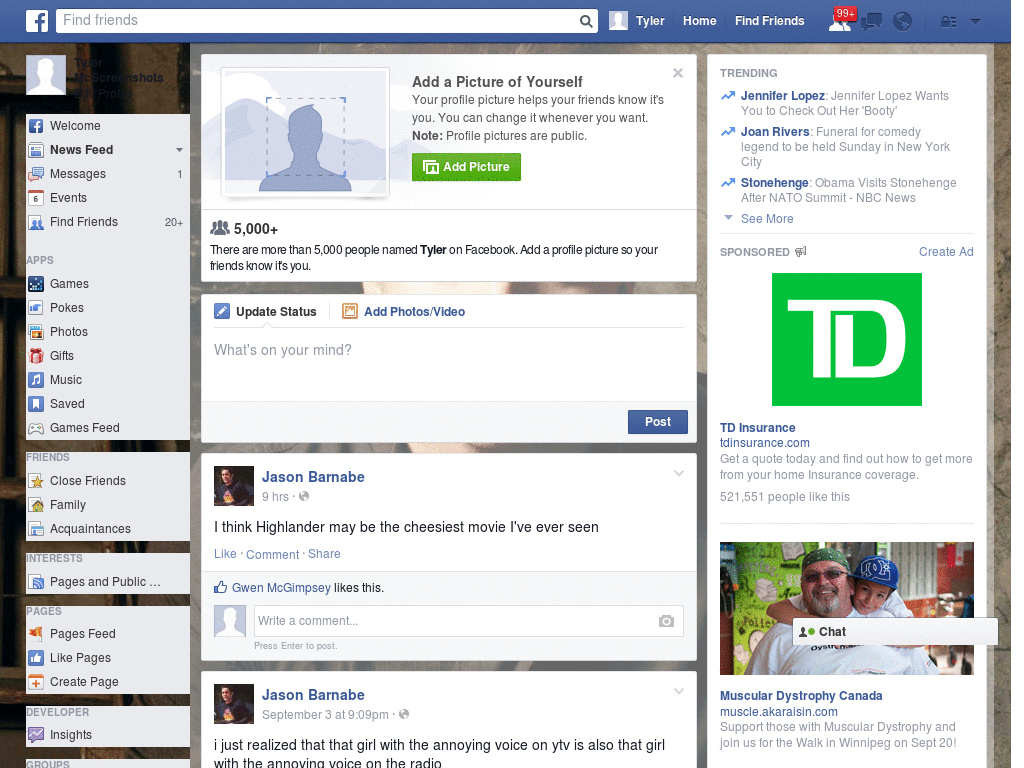
Task: Click the Events calendar icon
Action: (36, 198)
